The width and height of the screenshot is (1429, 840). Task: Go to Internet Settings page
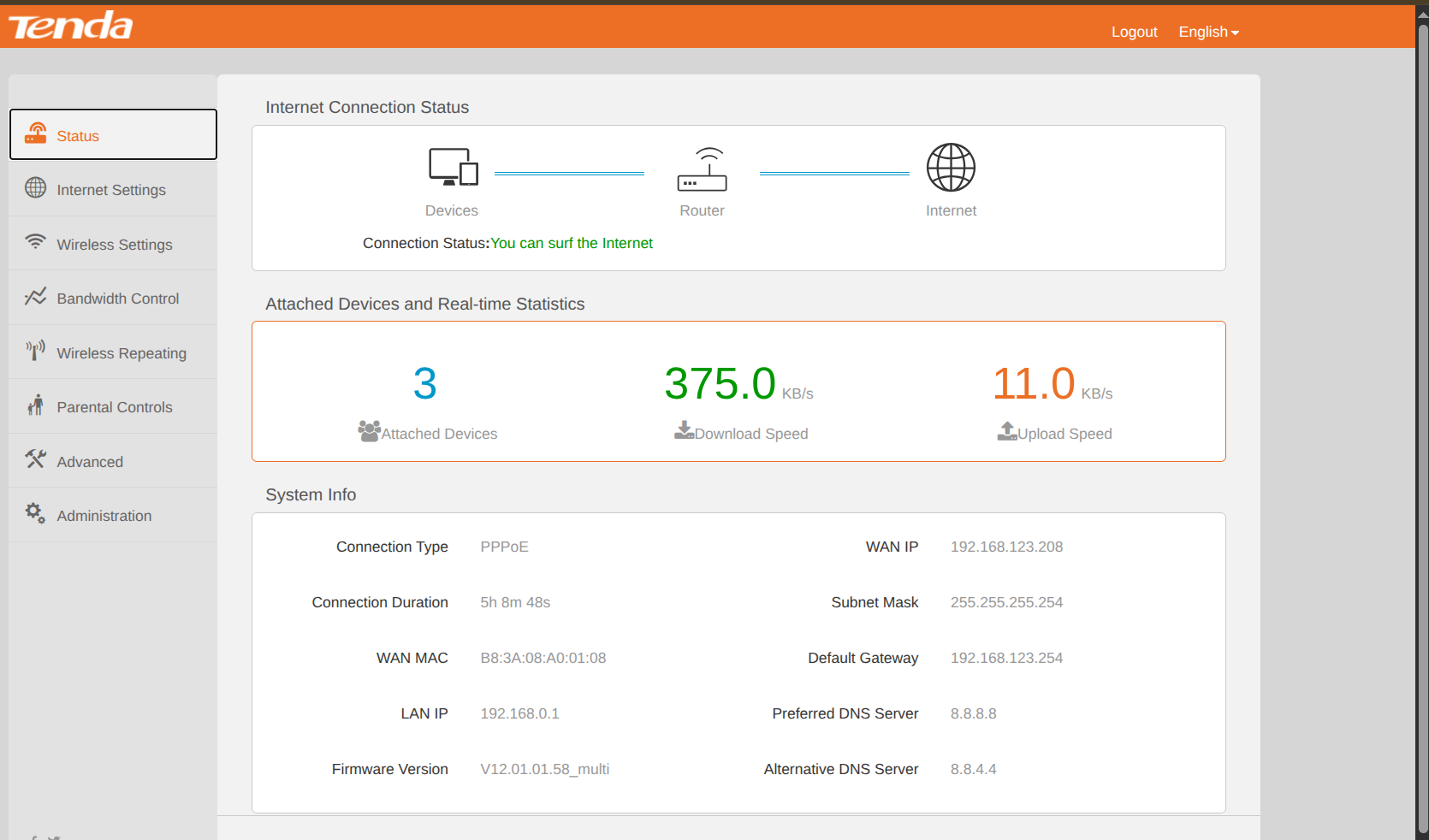[113, 189]
